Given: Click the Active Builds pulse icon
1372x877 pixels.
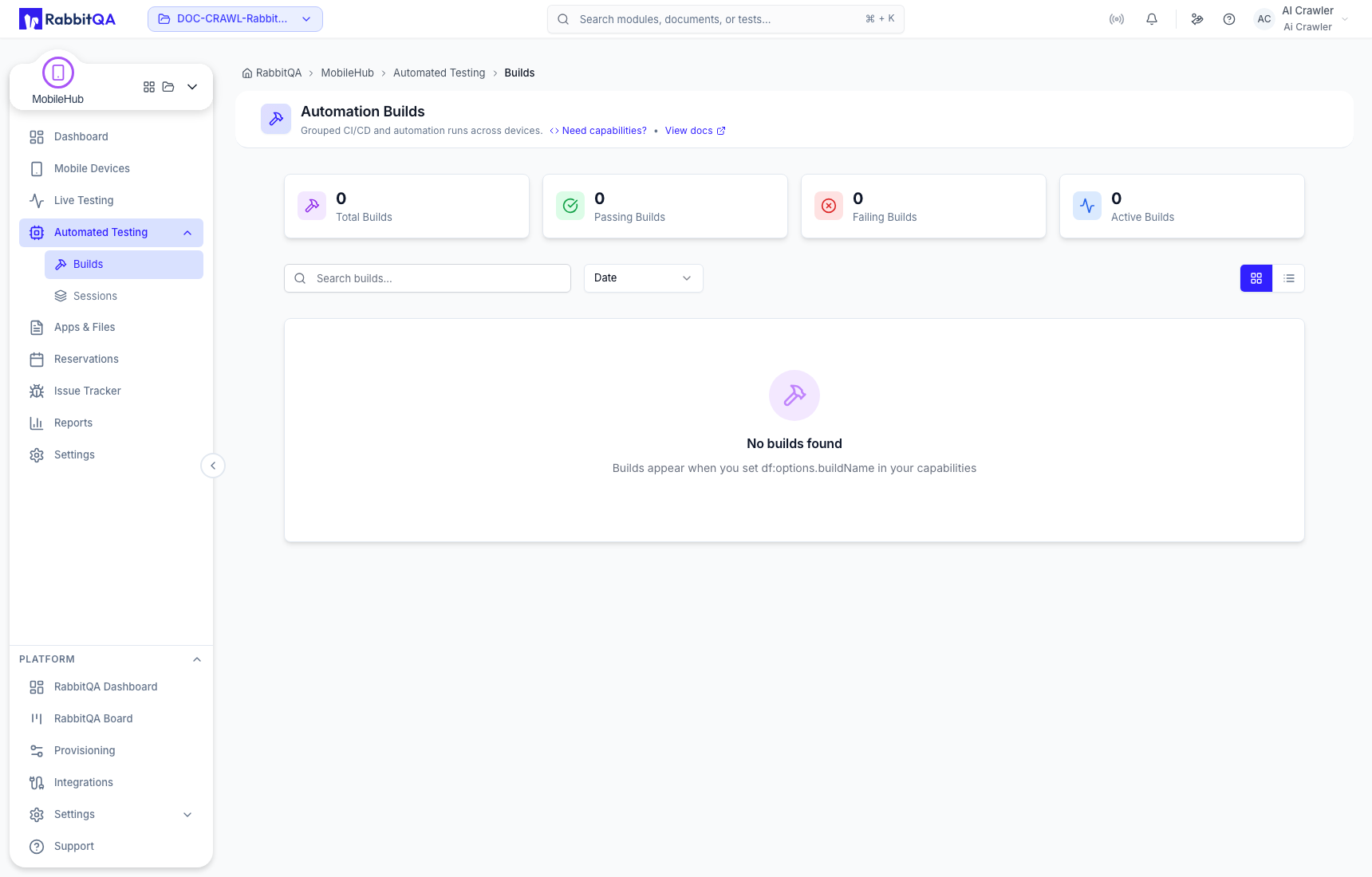Looking at the screenshot, I should pos(1087,206).
